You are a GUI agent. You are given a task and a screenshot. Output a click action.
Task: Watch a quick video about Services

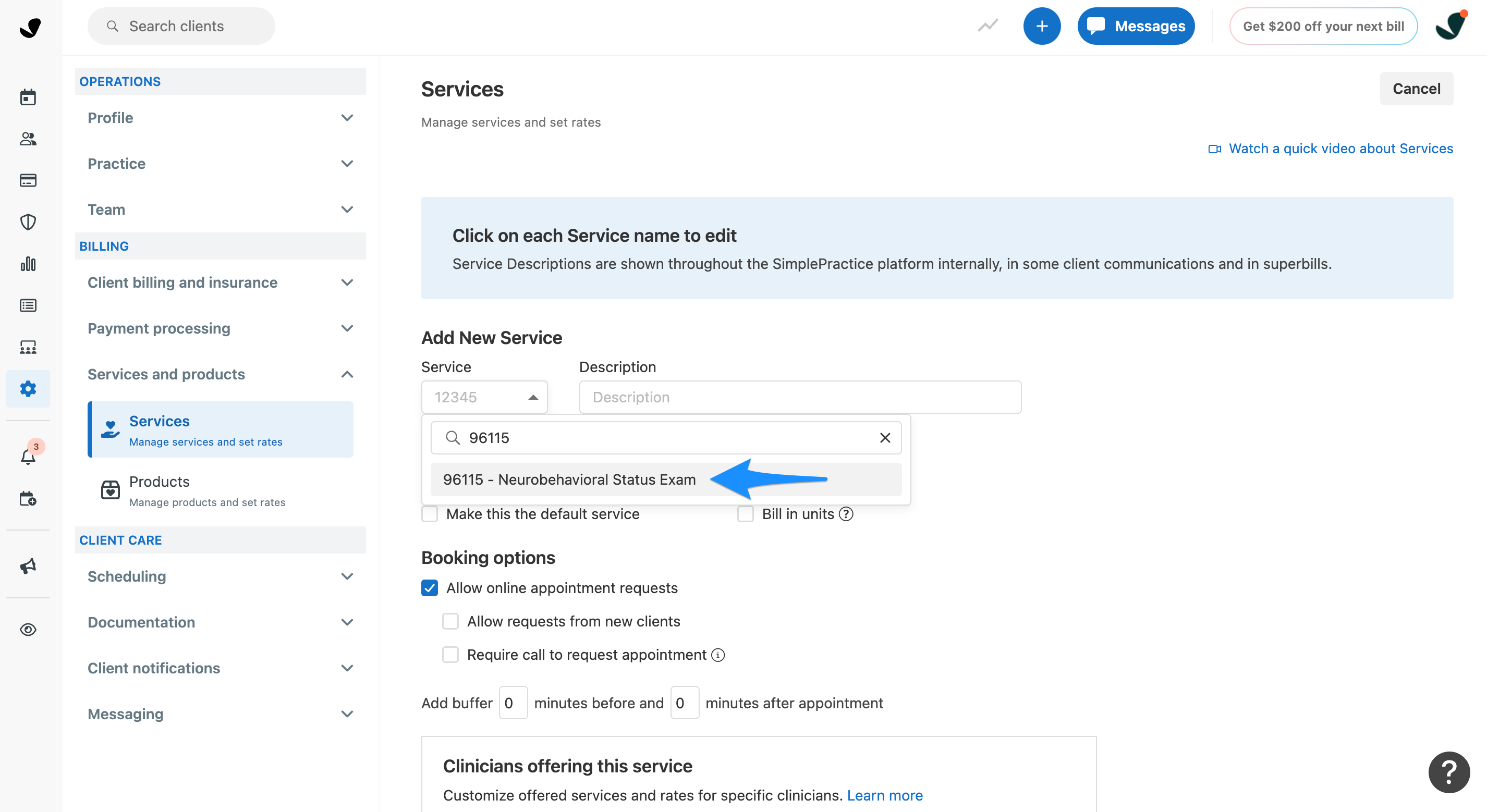pos(1340,149)
